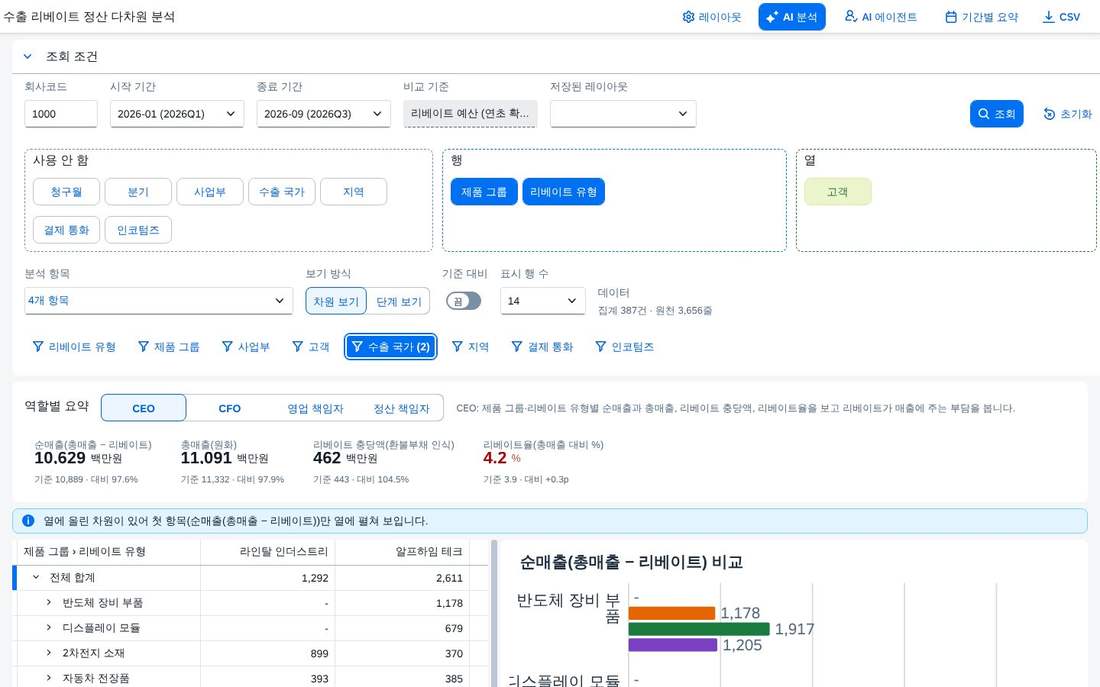Open the 인코텀즈 filter
This screenshot has width=1100, height=687.
(x=624, y=347)
